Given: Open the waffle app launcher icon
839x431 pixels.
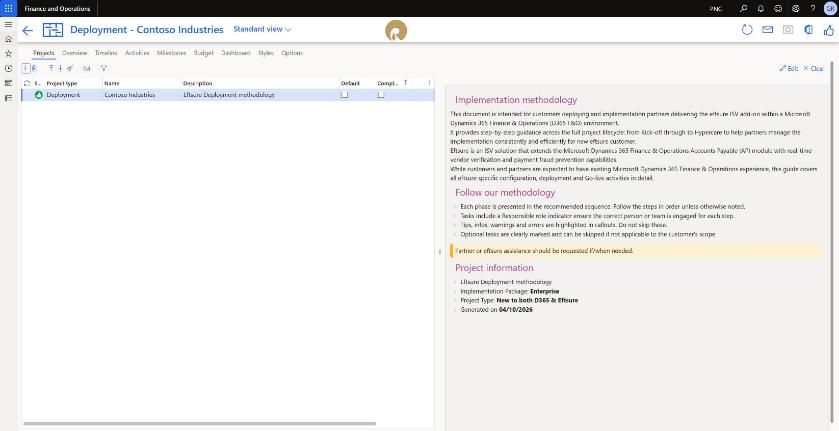Looking at the screenshot, I should pos(9,9).
